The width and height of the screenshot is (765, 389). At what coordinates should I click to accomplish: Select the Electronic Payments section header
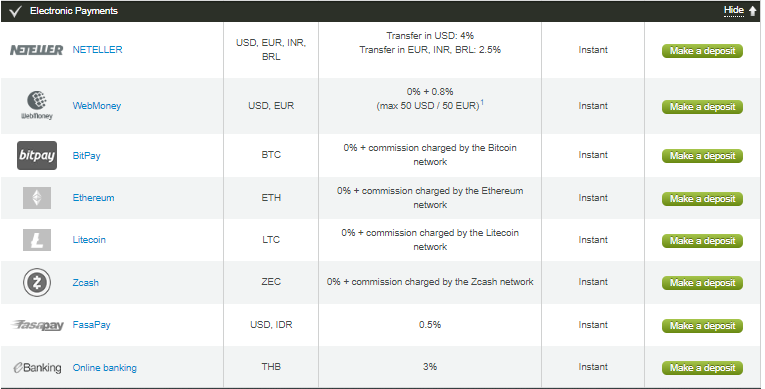(381, 11)
